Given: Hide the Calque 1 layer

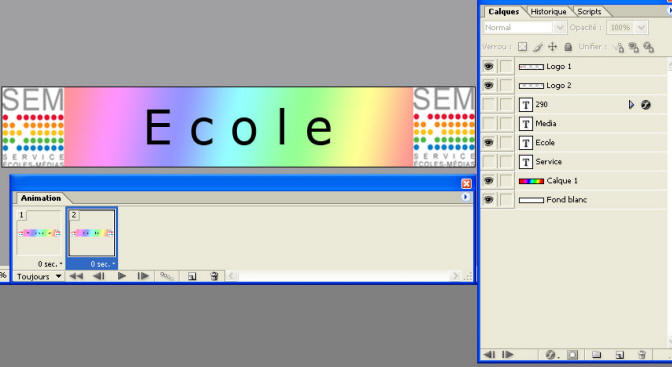Looking at the screenshot, I should pos(489,181).
